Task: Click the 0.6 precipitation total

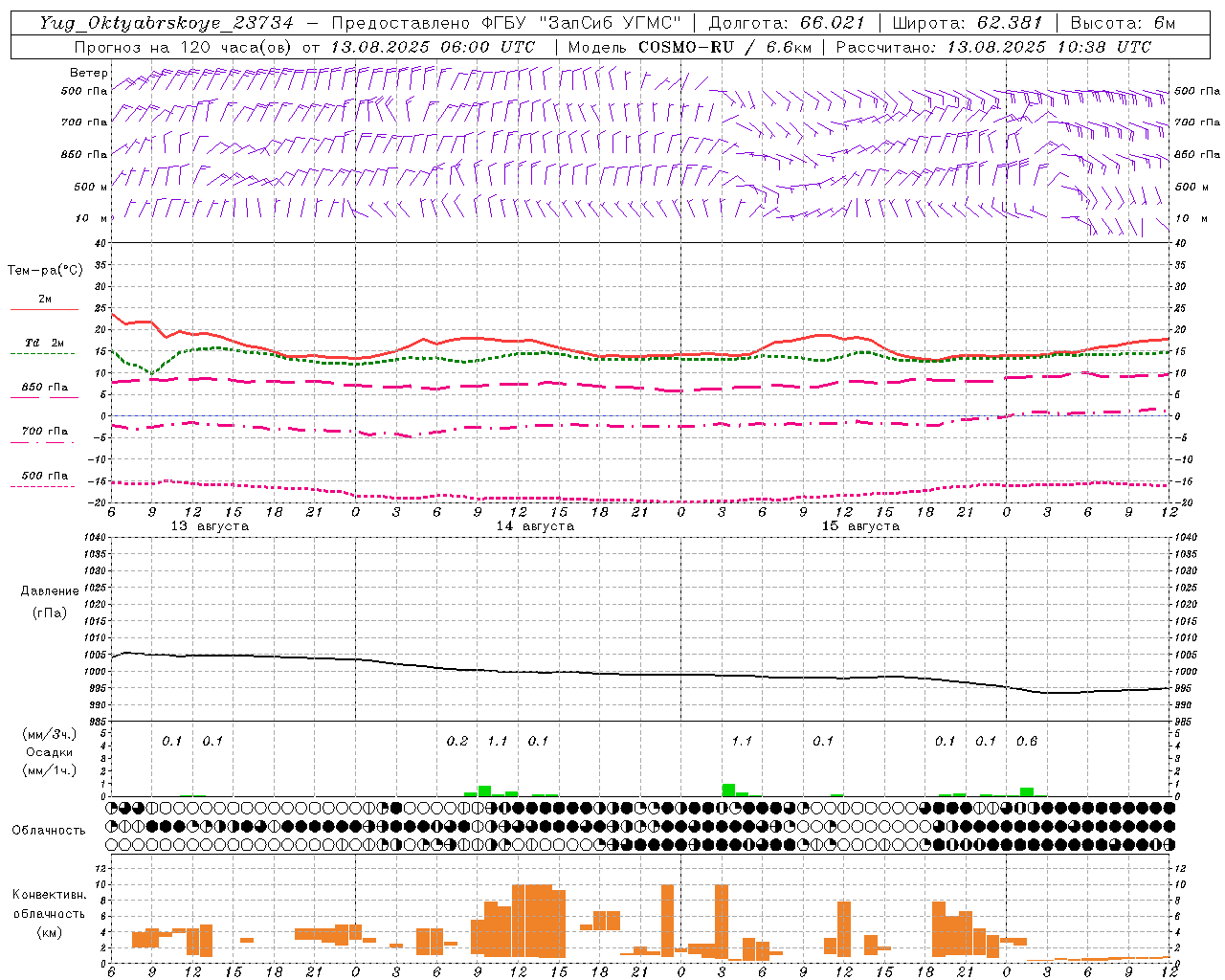Action: [1026, 742]
